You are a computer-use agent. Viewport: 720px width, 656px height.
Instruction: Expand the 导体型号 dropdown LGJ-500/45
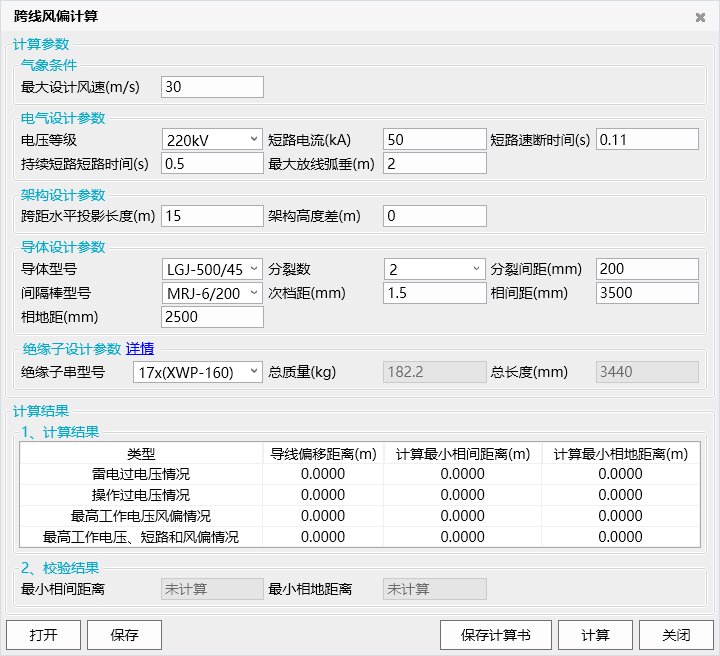(x=212, y=269)
